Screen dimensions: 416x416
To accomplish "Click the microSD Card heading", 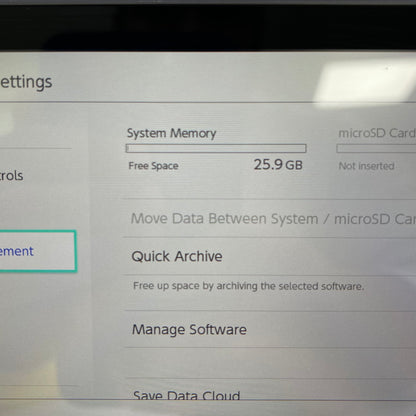I will [x=377, y=133].
